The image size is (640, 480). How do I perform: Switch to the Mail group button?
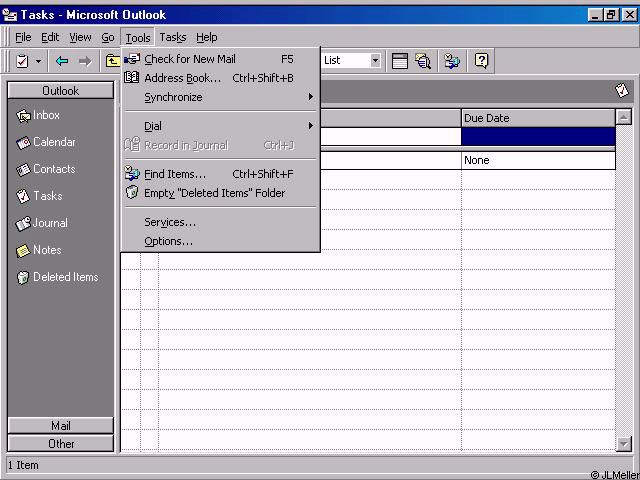point(61,425)
